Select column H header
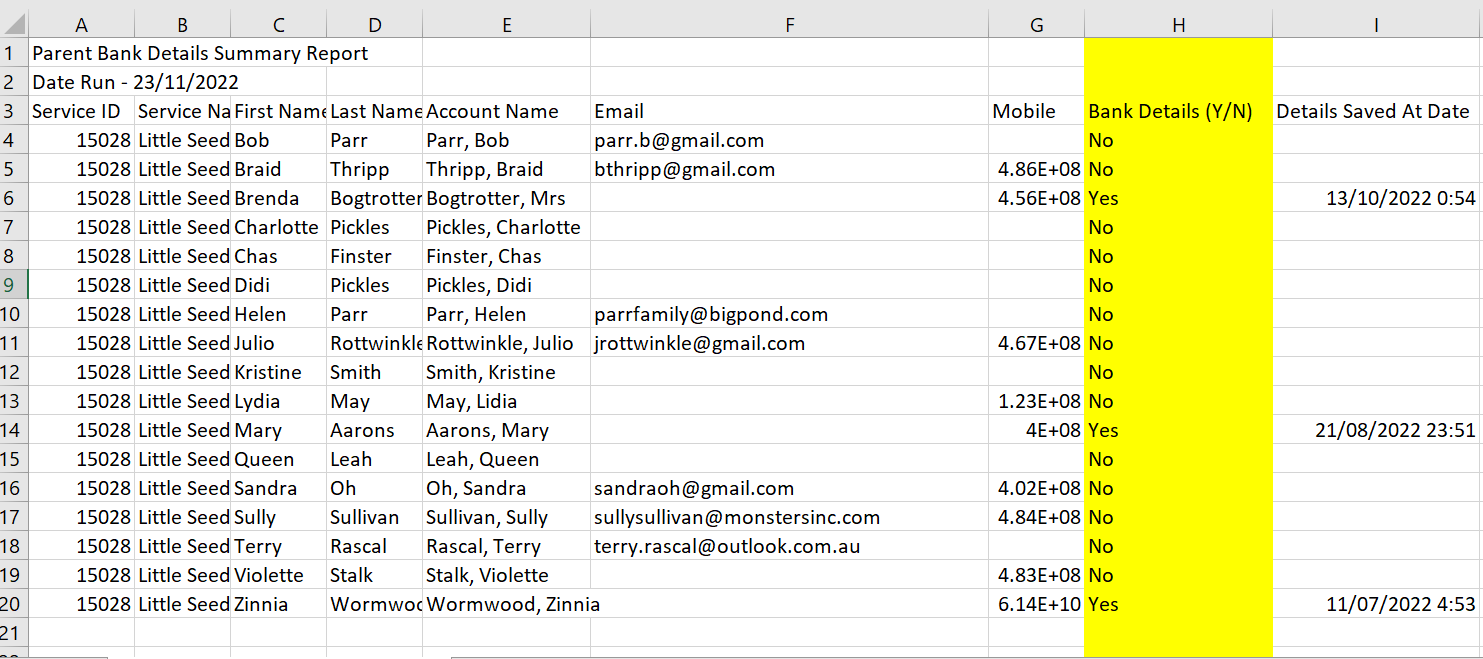 point(1178,25)
